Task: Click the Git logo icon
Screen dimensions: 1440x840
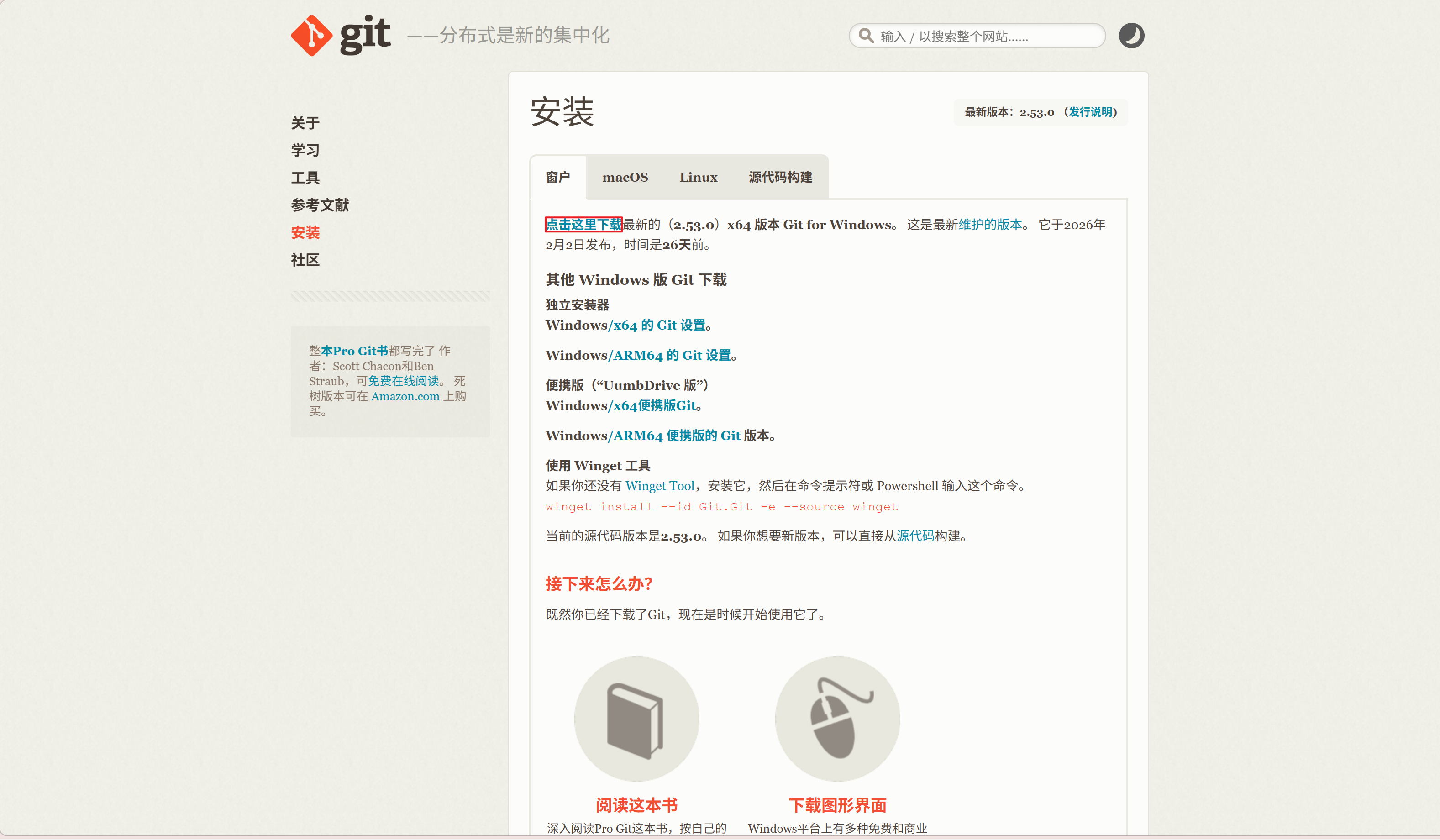Action: point(311,36)
